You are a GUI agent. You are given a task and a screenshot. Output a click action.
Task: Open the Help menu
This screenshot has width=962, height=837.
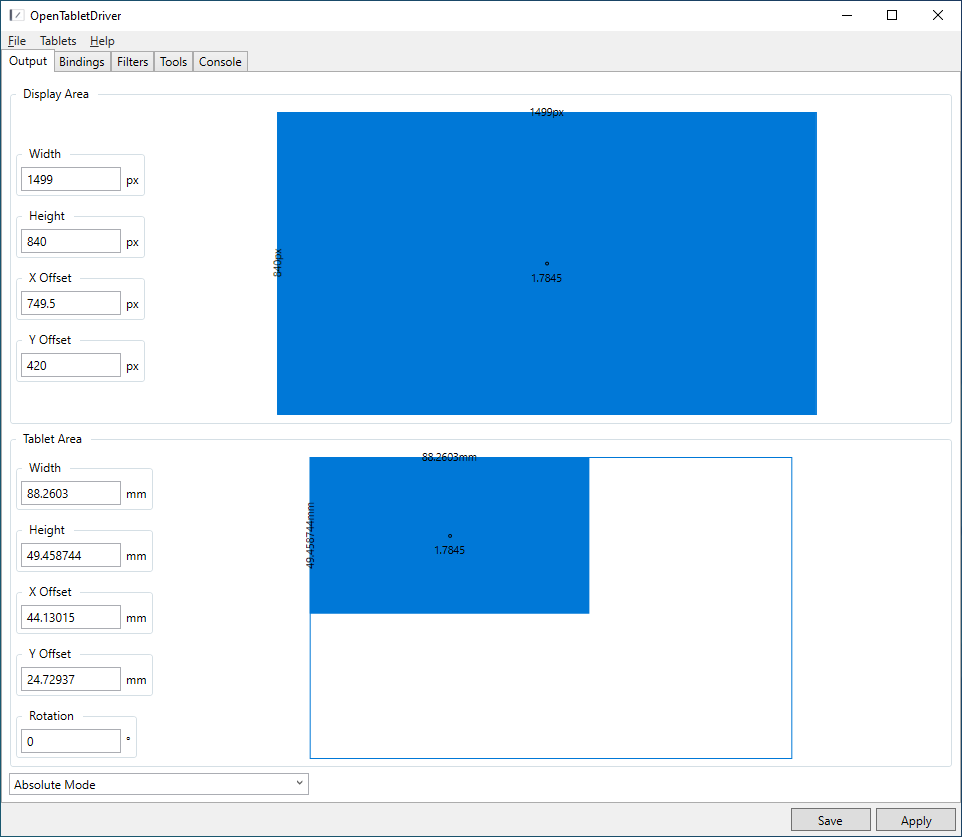[x=102, y=40]
